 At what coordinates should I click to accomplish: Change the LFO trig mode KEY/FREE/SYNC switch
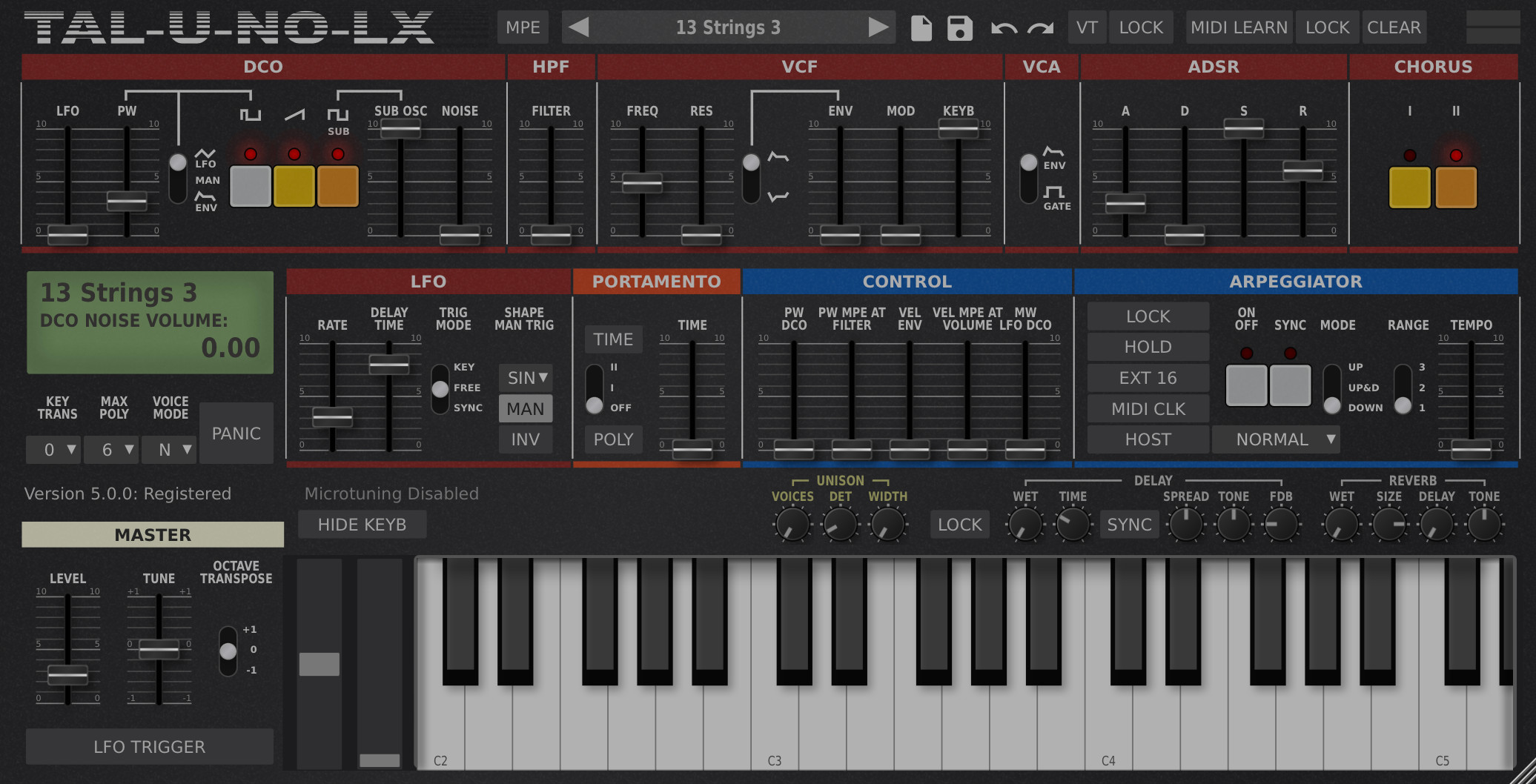440,389
